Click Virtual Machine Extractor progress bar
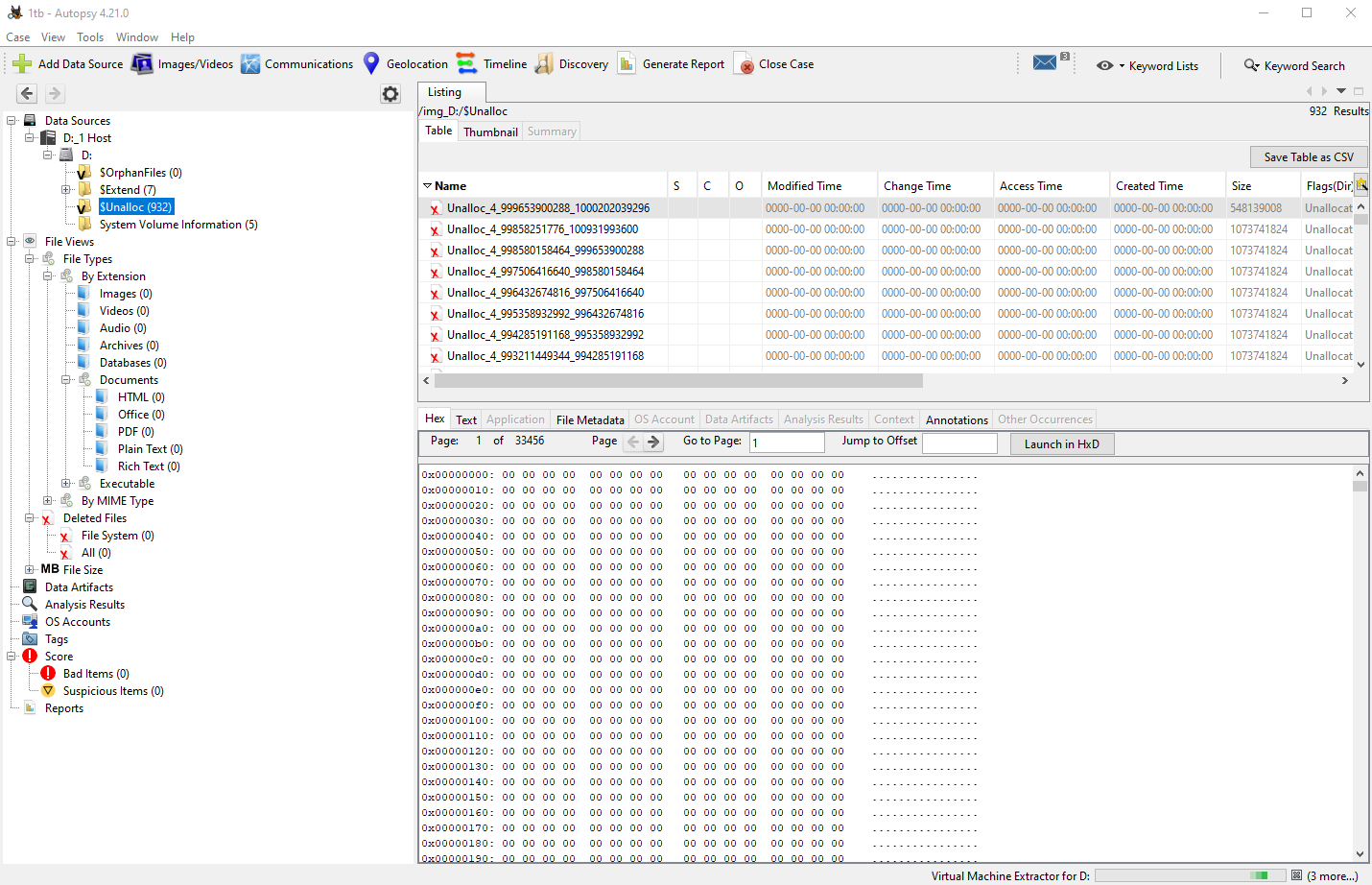 pos(1190,875)
